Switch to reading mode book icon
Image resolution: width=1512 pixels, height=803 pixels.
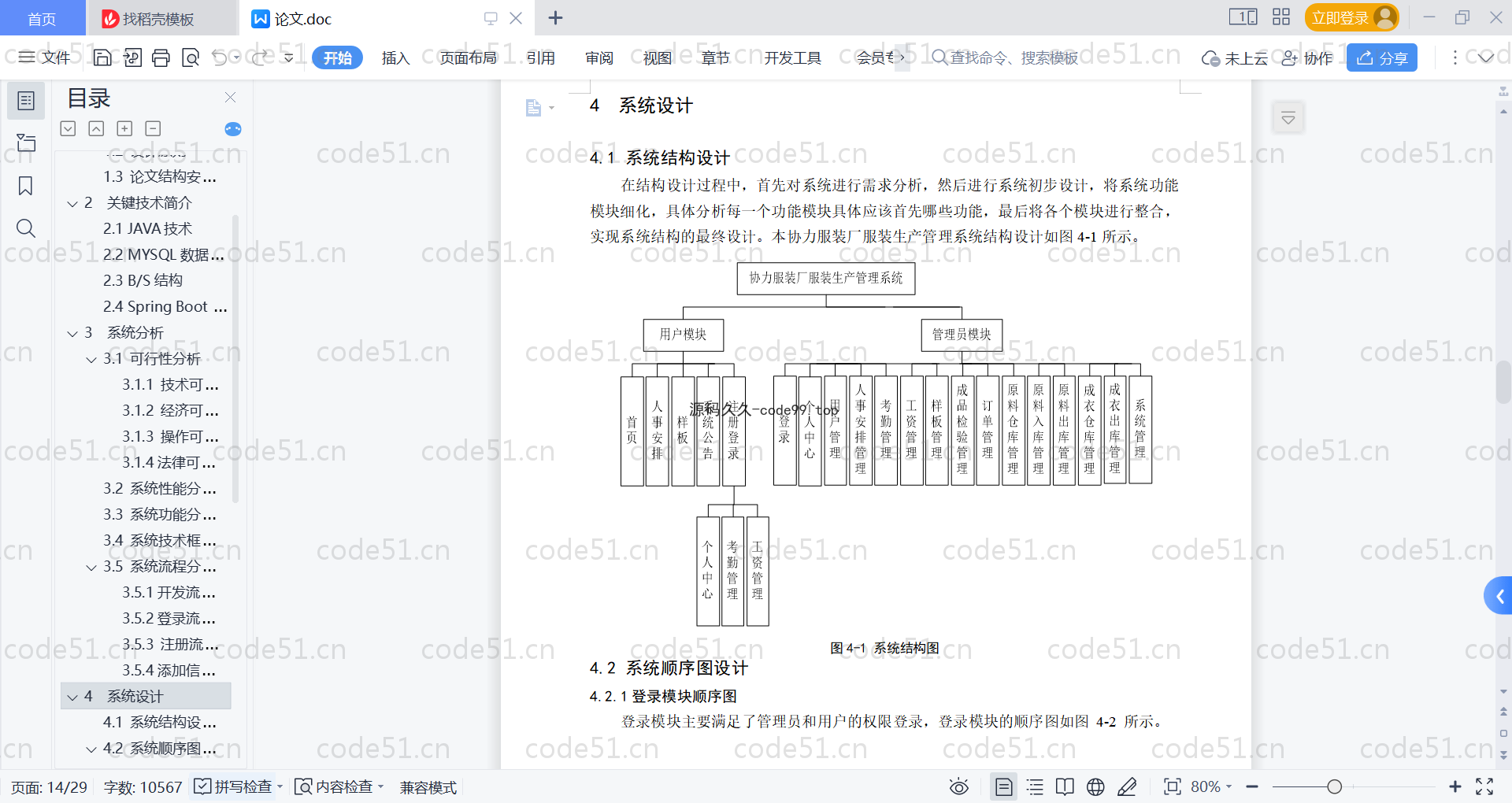click(1065, 786)
